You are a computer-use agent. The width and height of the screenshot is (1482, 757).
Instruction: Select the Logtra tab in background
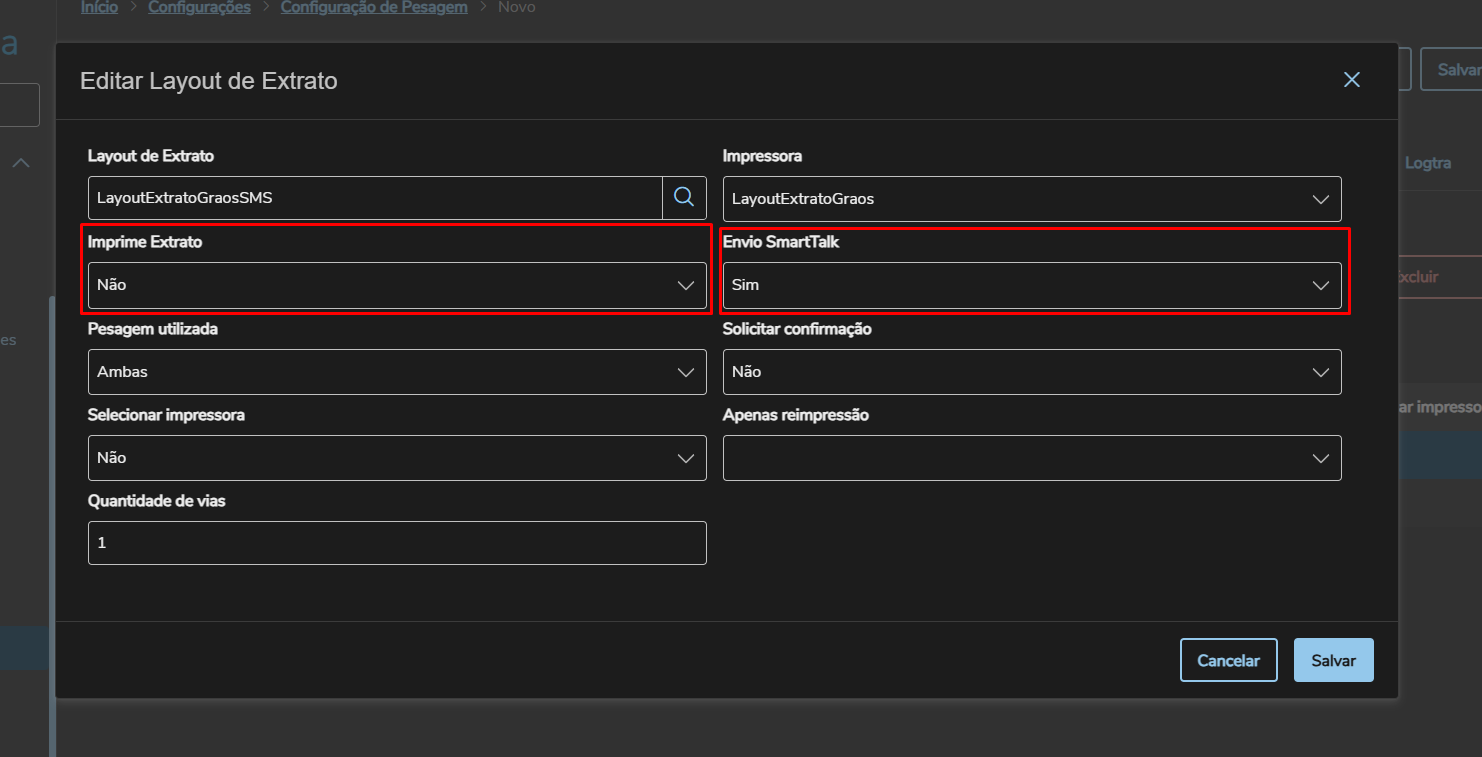[x=1427, y=163]
